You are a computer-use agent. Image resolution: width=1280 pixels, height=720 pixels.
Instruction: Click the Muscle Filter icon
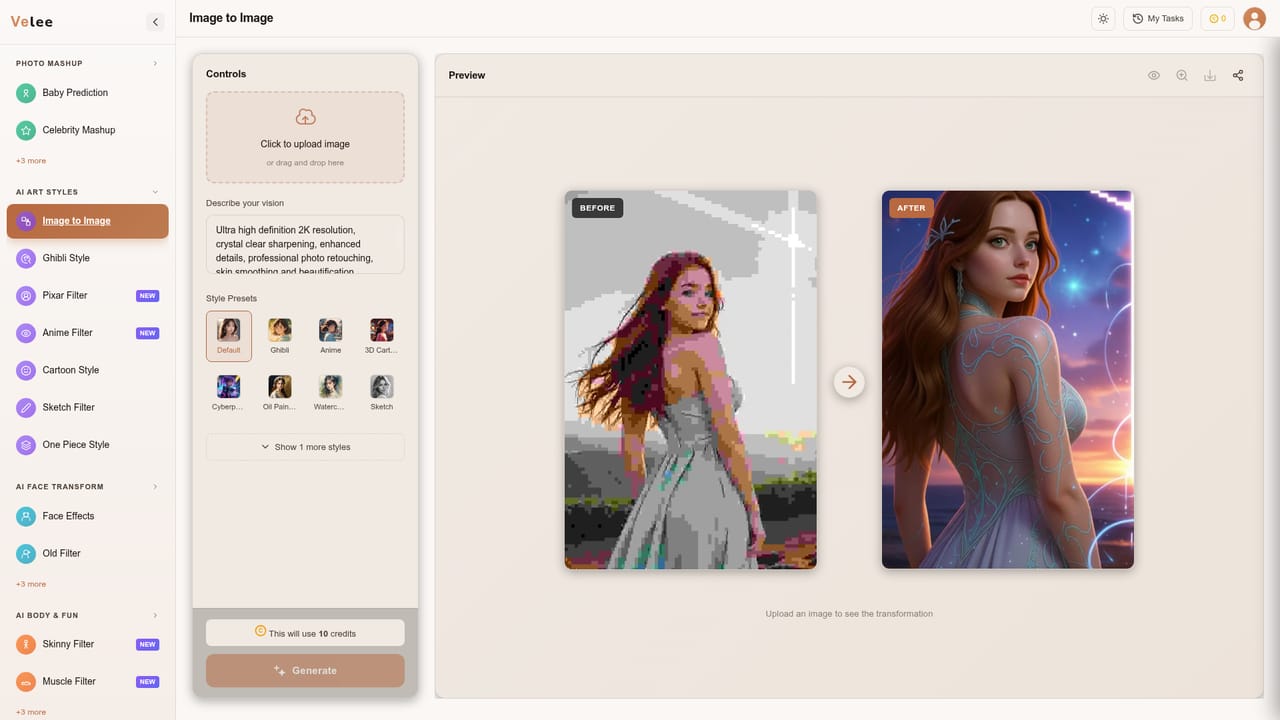26,681
